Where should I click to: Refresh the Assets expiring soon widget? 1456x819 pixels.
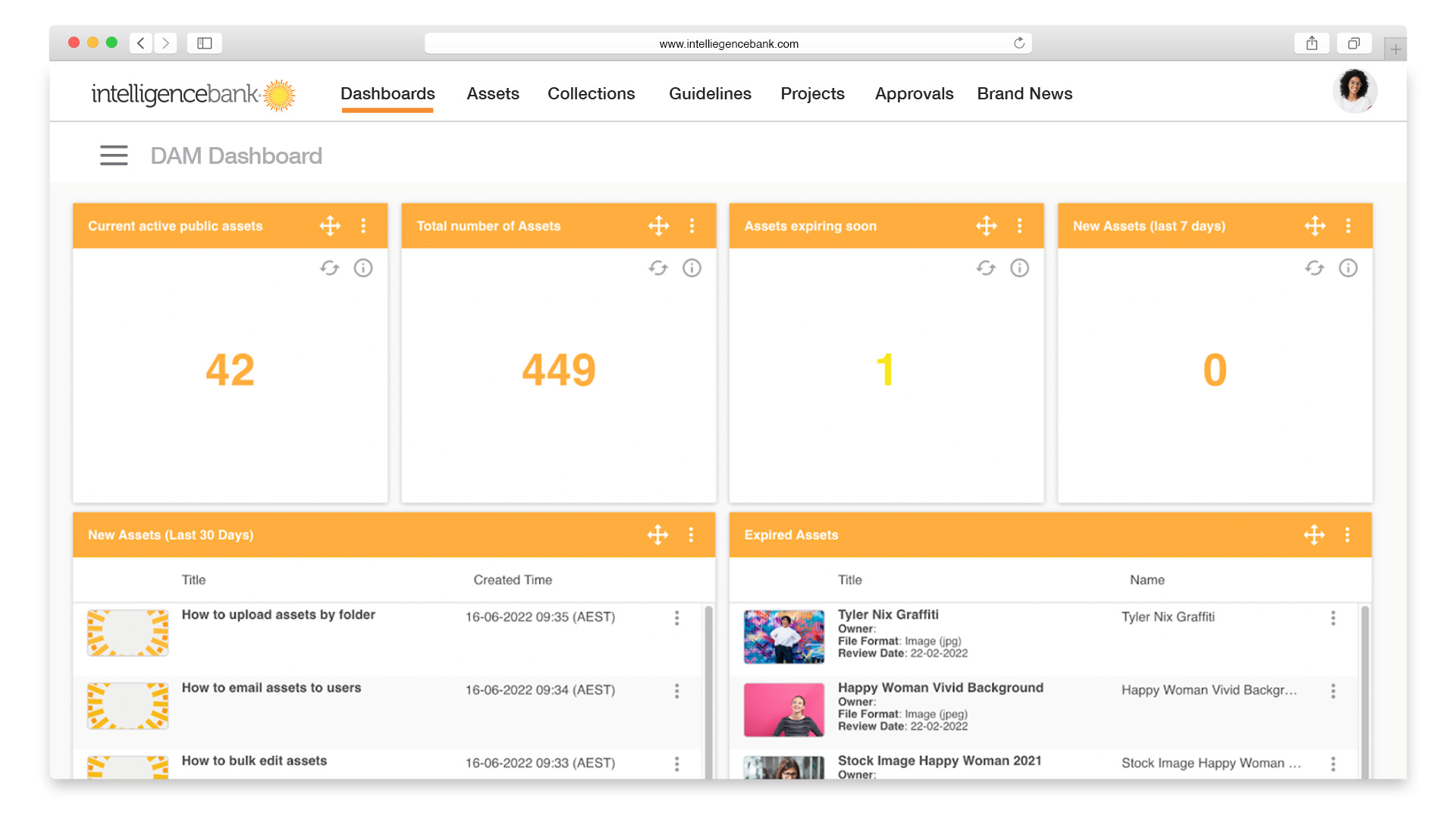click(986, 268)
